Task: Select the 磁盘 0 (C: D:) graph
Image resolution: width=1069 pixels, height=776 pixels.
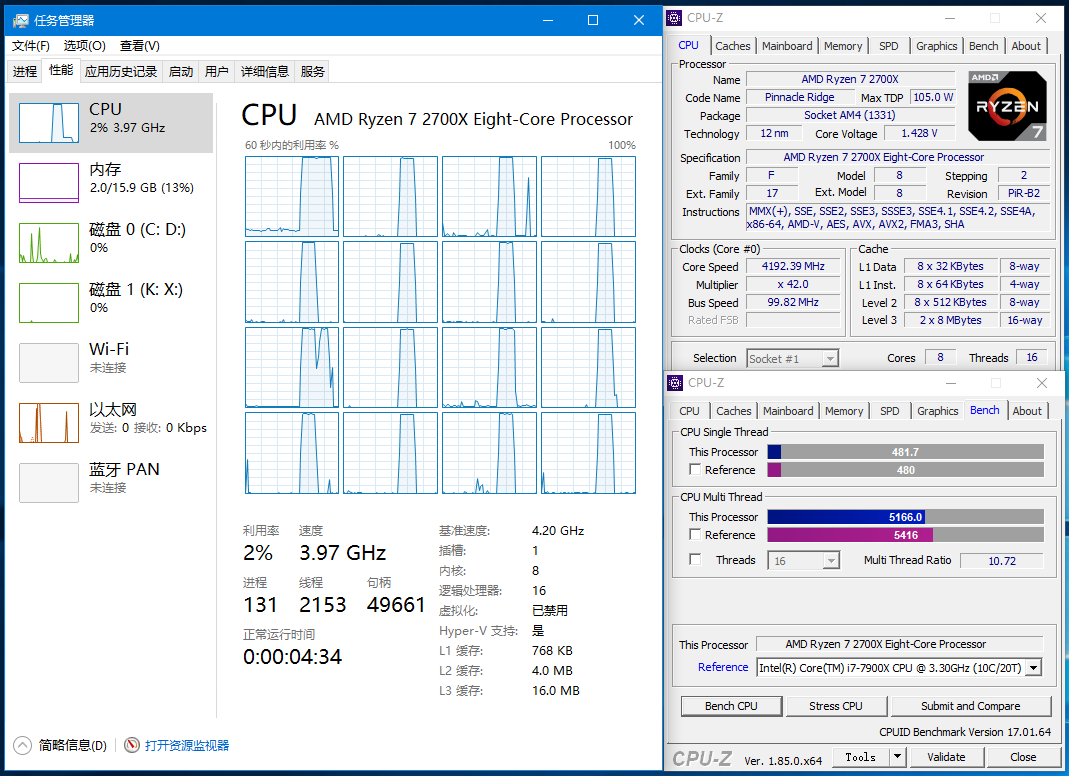Action: pyautogui.click(x=49, y=243)
